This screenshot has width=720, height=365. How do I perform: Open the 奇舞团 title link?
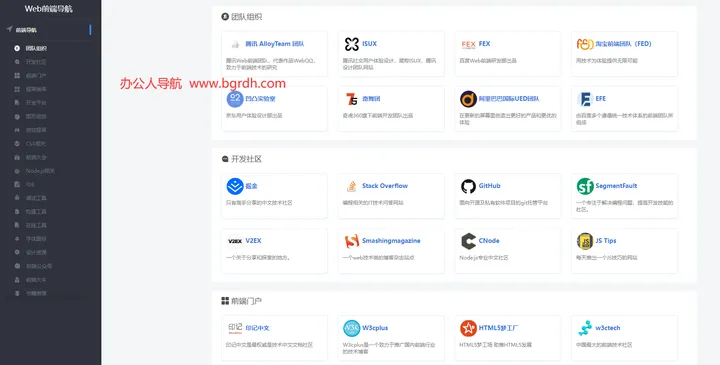[371, 99]
